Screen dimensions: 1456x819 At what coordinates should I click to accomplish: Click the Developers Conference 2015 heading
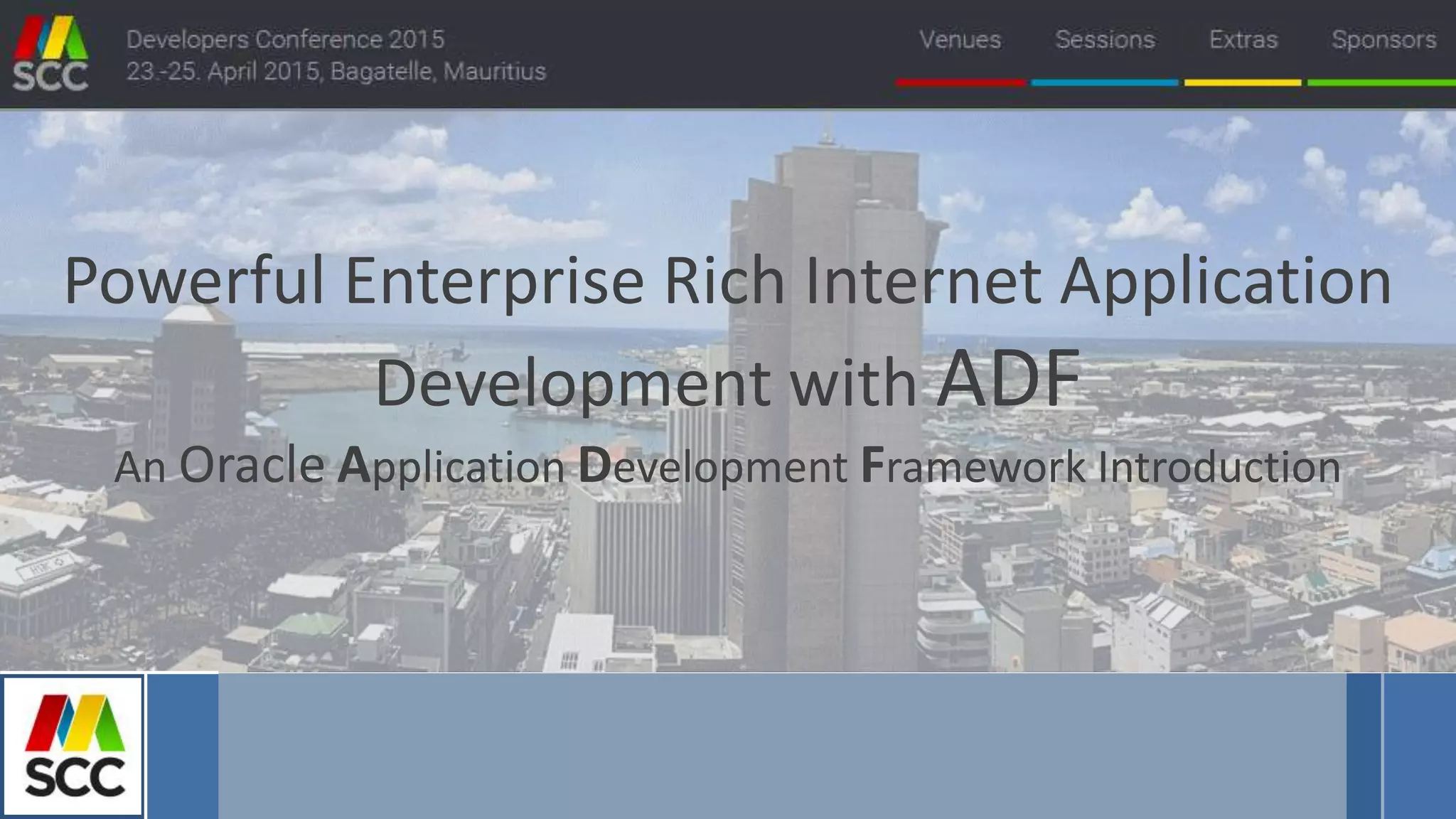tap(285, 39)
